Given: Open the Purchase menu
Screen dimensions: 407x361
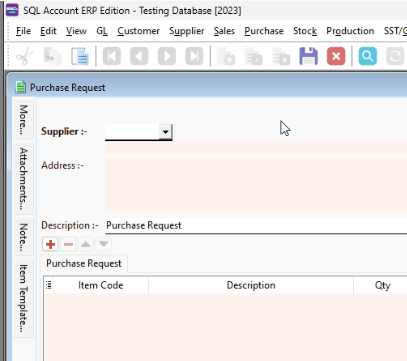Looking at the screenshot, I should click(x=264, y=31).
